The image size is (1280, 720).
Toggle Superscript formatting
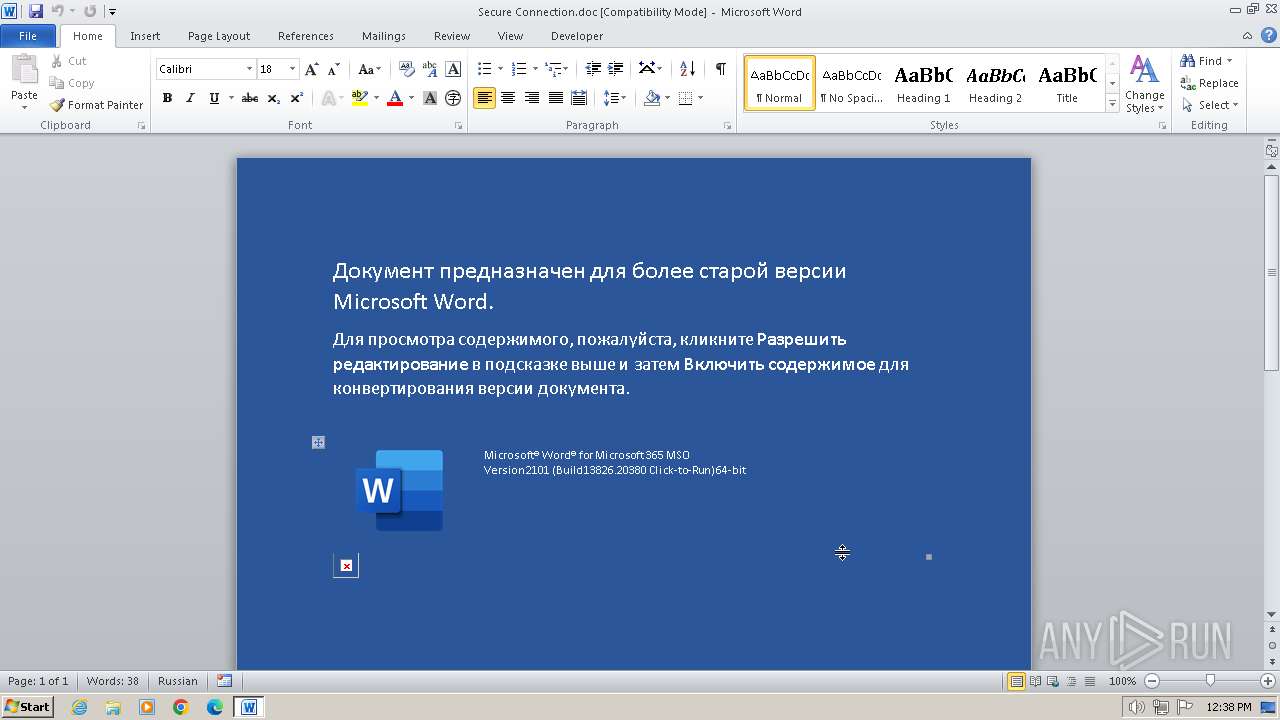[x=297, y=98]
